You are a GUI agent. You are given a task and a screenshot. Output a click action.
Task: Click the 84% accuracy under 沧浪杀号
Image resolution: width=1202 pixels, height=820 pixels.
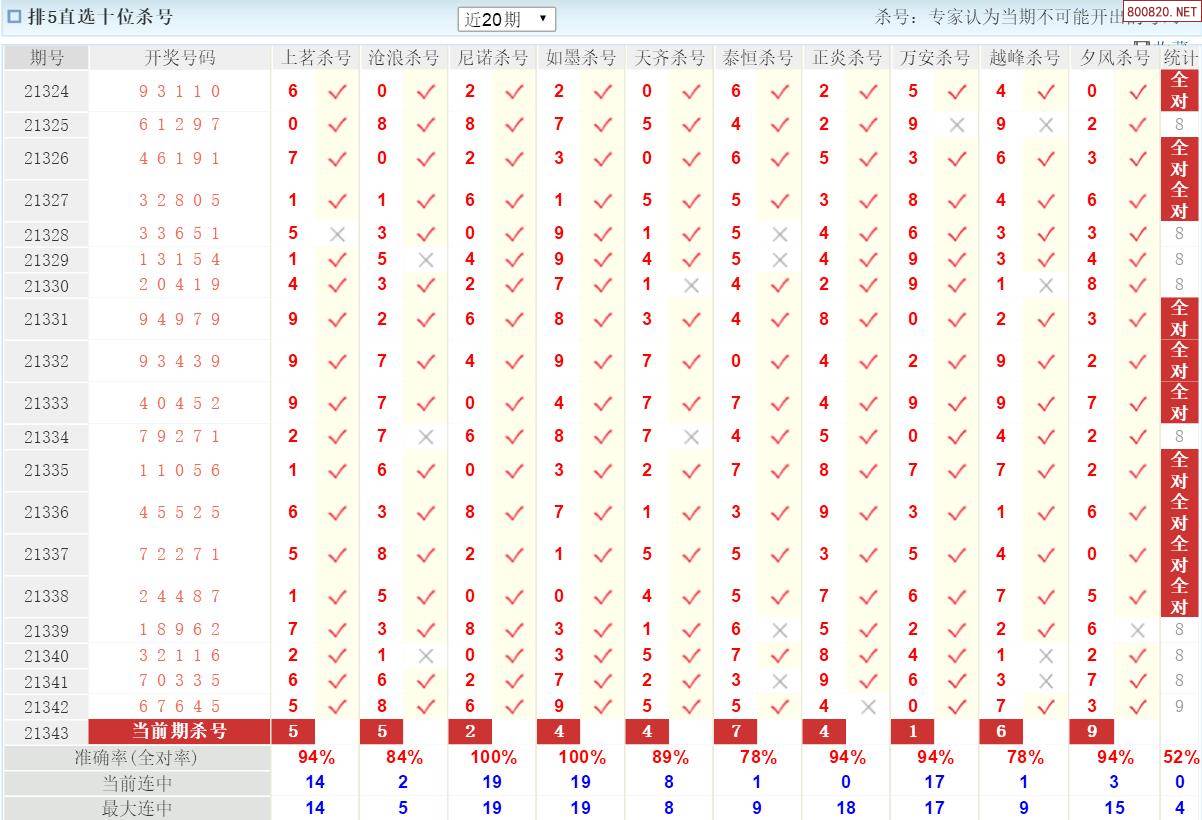coord(404,758)
